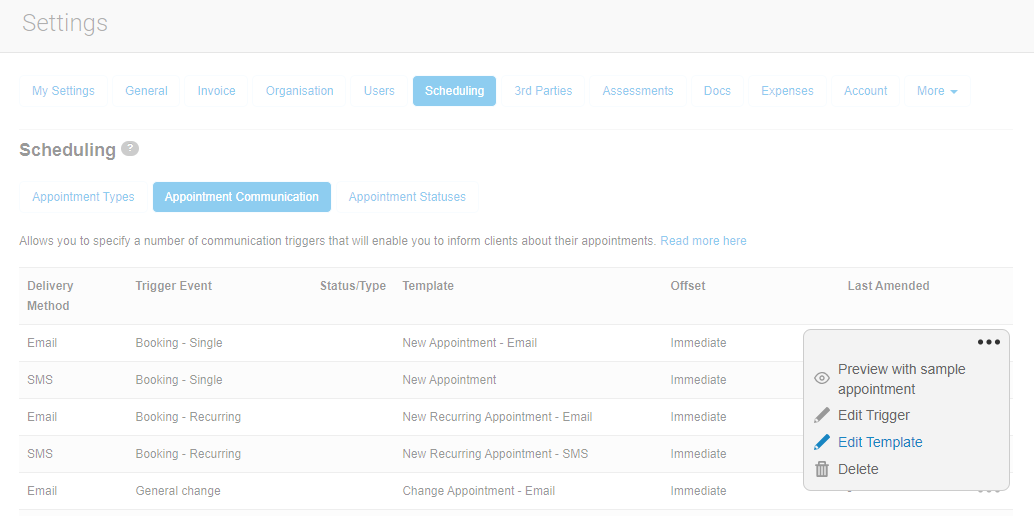Click the Status/Type column header
The height and width of the screenshot is (516, 1034).
353,286
